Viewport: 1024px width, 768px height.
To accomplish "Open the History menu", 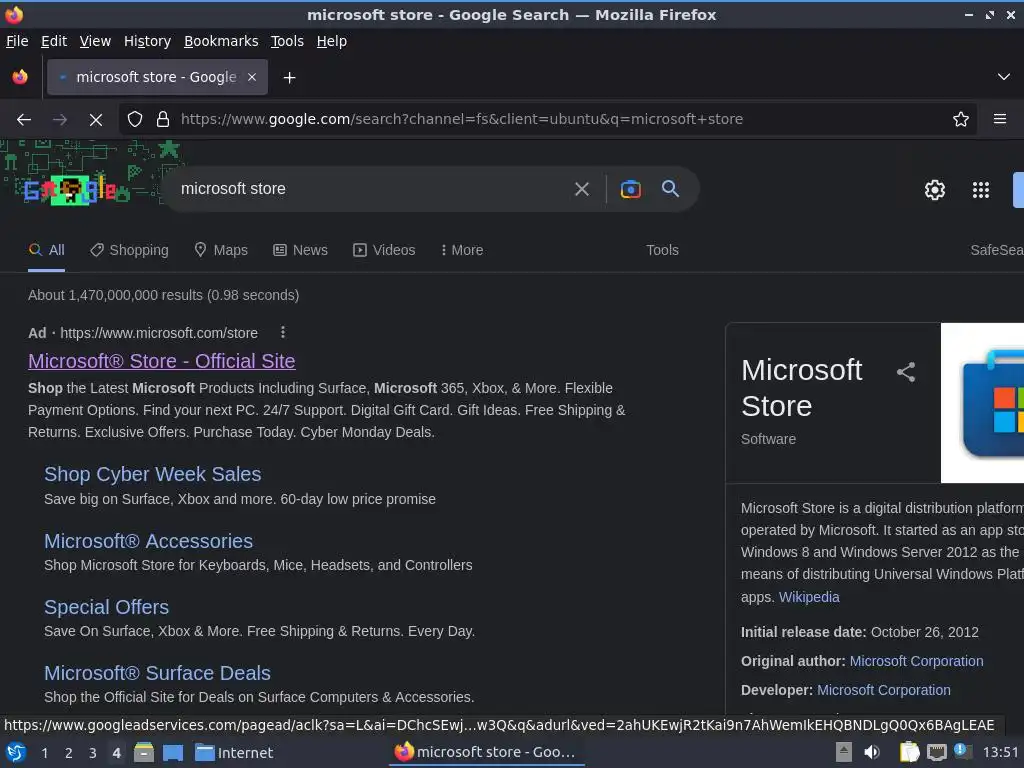I will point(148,41).
